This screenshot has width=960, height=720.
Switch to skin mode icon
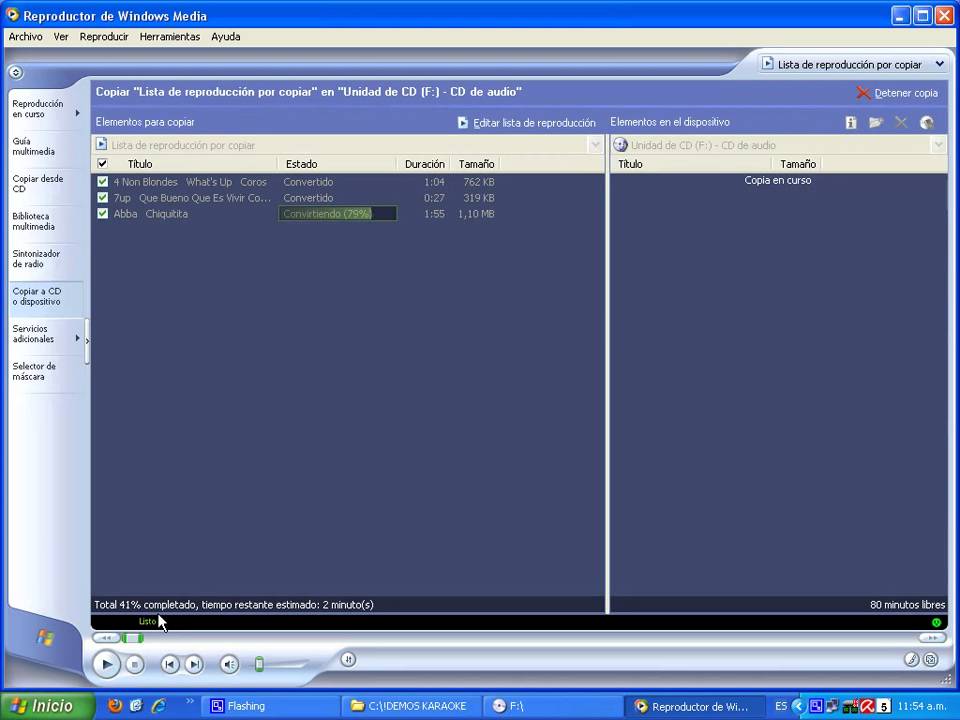click(x=931, y=659)
